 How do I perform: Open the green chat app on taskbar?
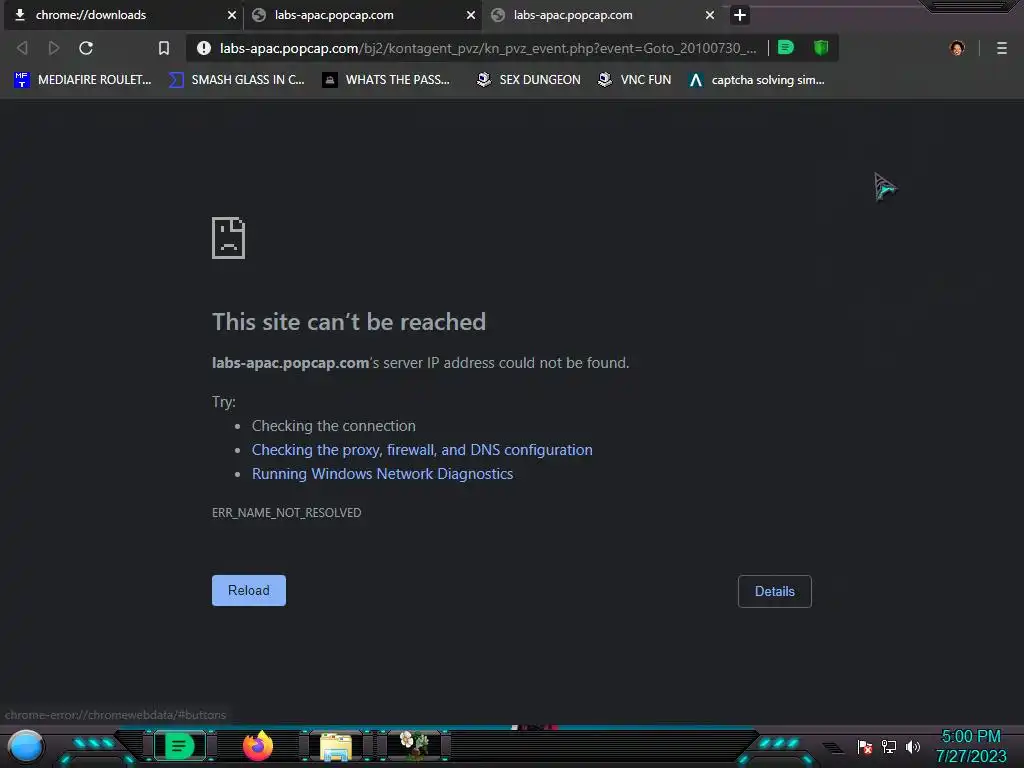(180, 746)
